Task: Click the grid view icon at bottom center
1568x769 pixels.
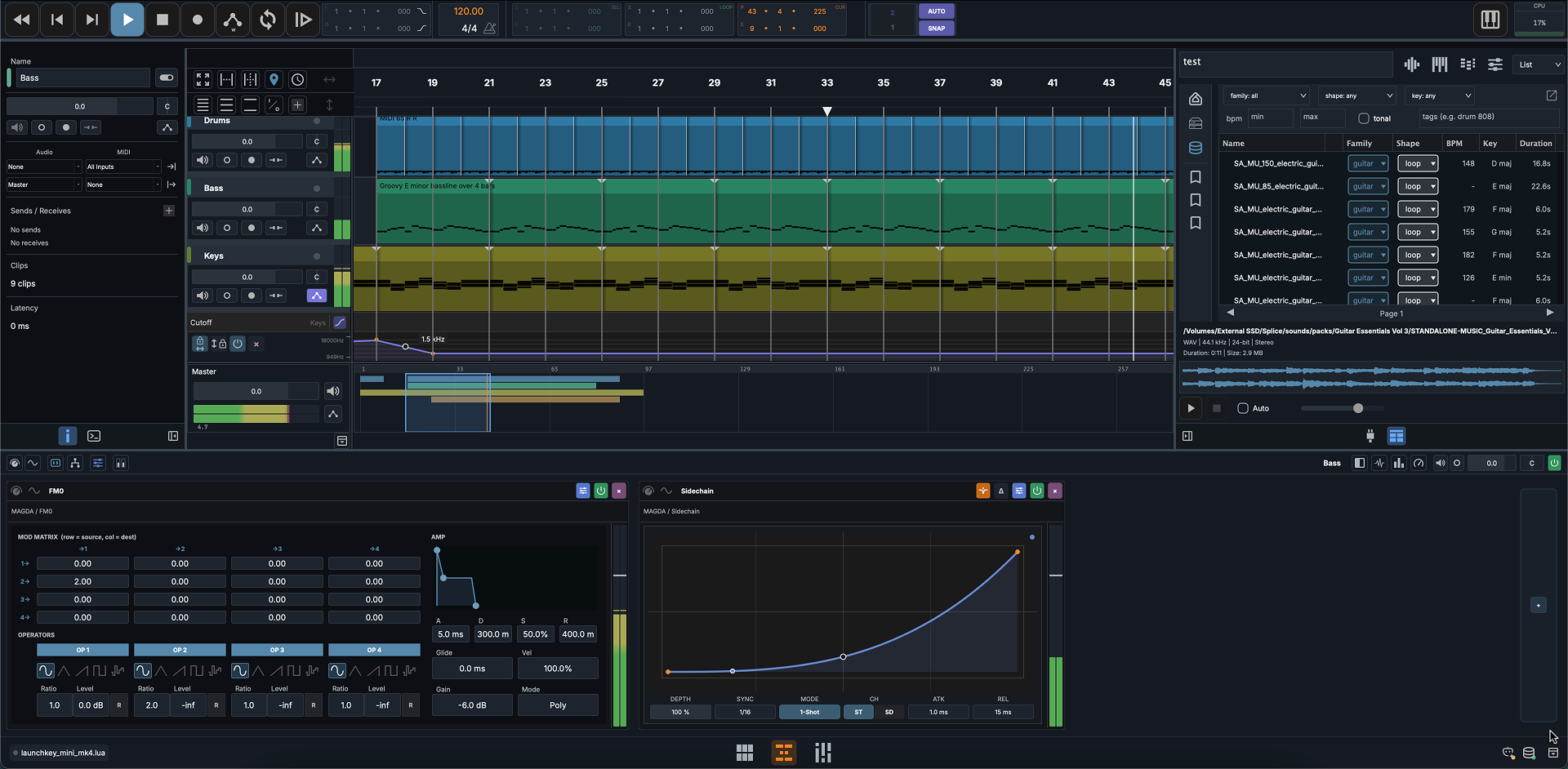Action: tap(745, 753)
